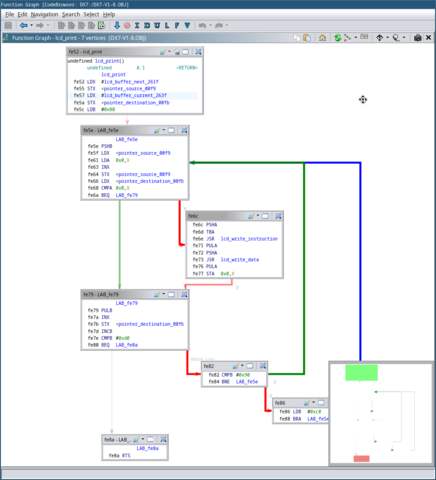Click the satellite overview green block

361,373
